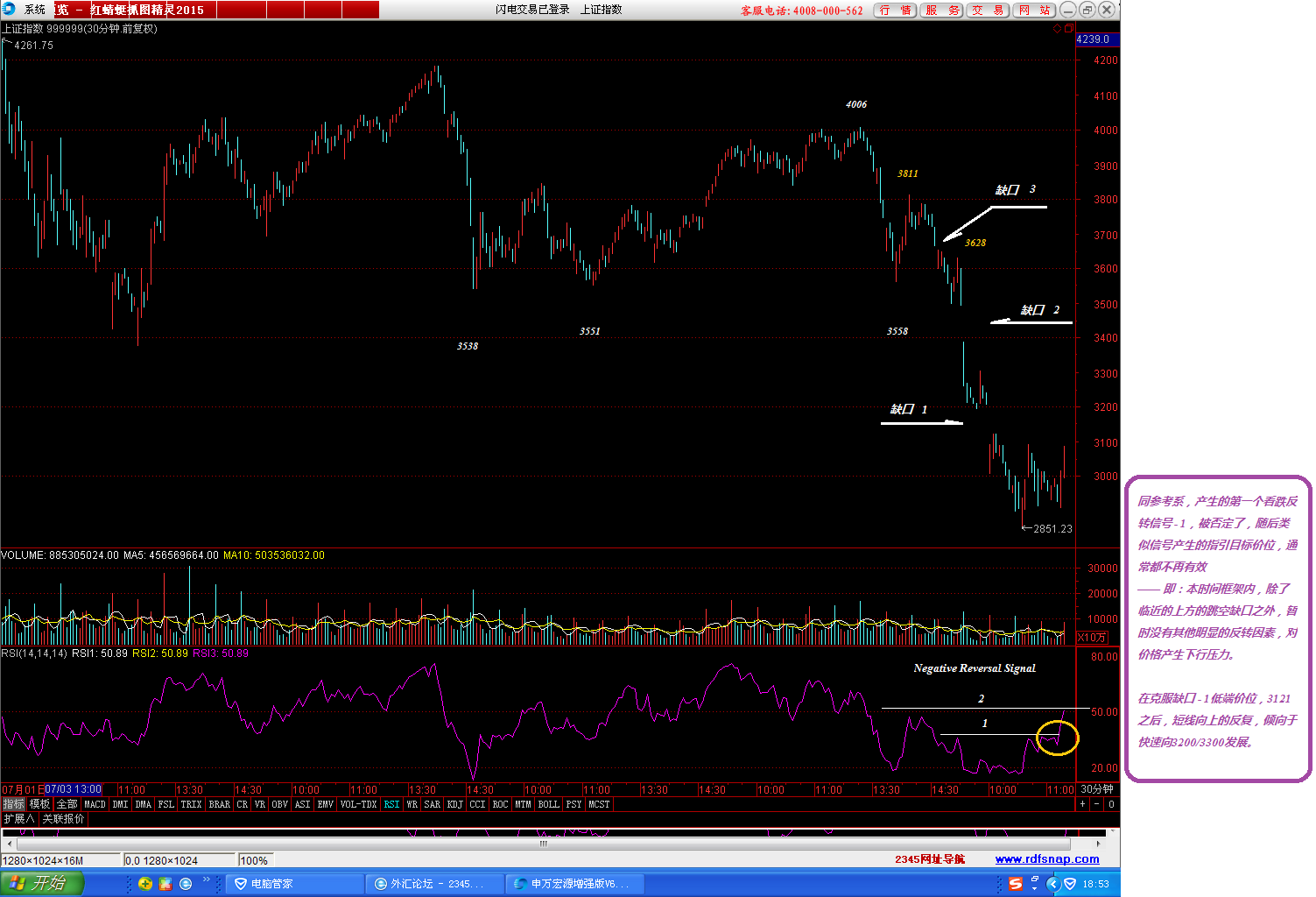Click the red window-restore icon in chart corner
The height and width of the screenshot is (897, 1316).
coord(1068,29)
